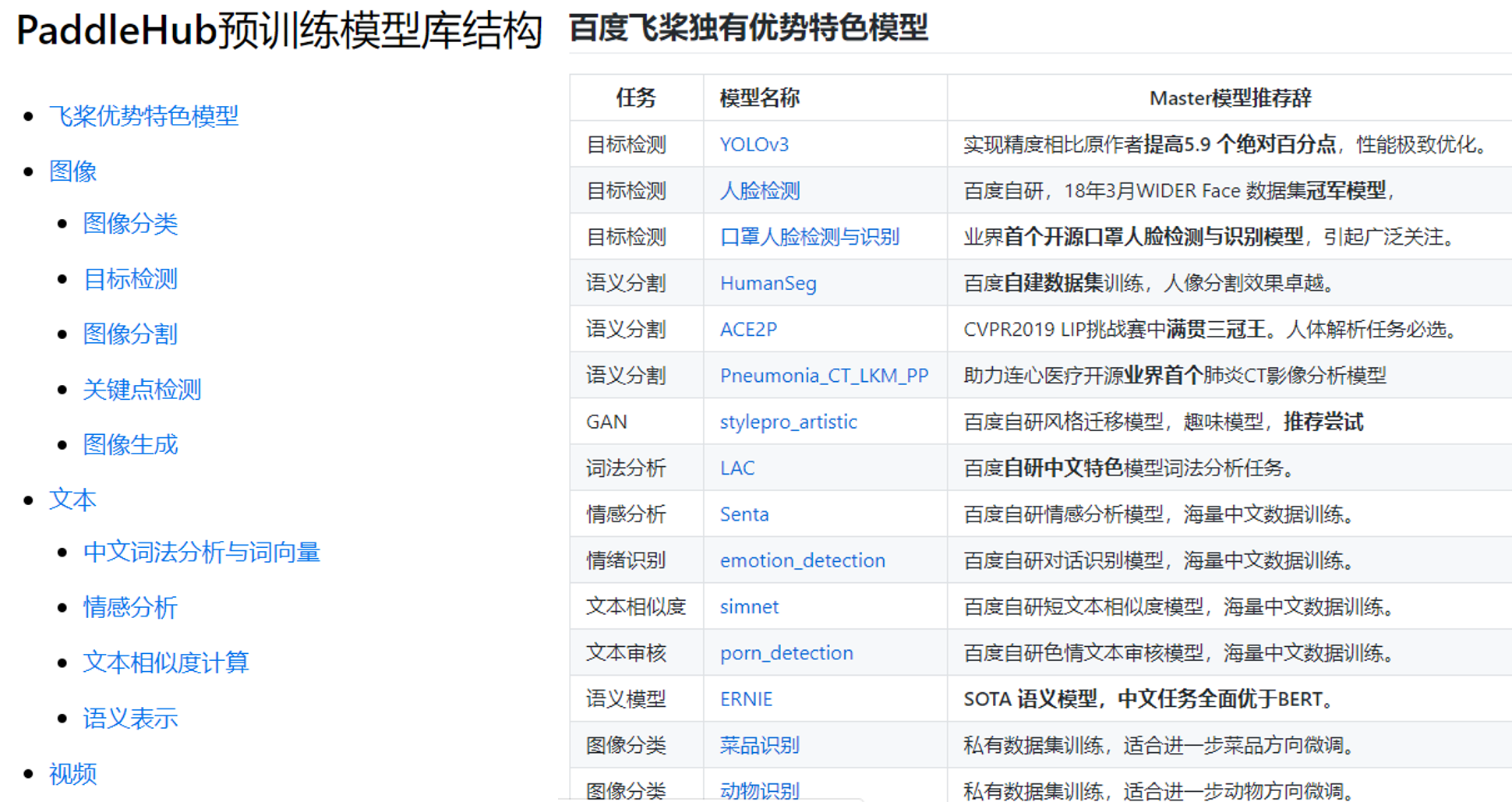Image resolution: width=1512 pixels, height=802 pixels.
Task: Open the HumanSeg model link
Action: [x=768, y=283]
